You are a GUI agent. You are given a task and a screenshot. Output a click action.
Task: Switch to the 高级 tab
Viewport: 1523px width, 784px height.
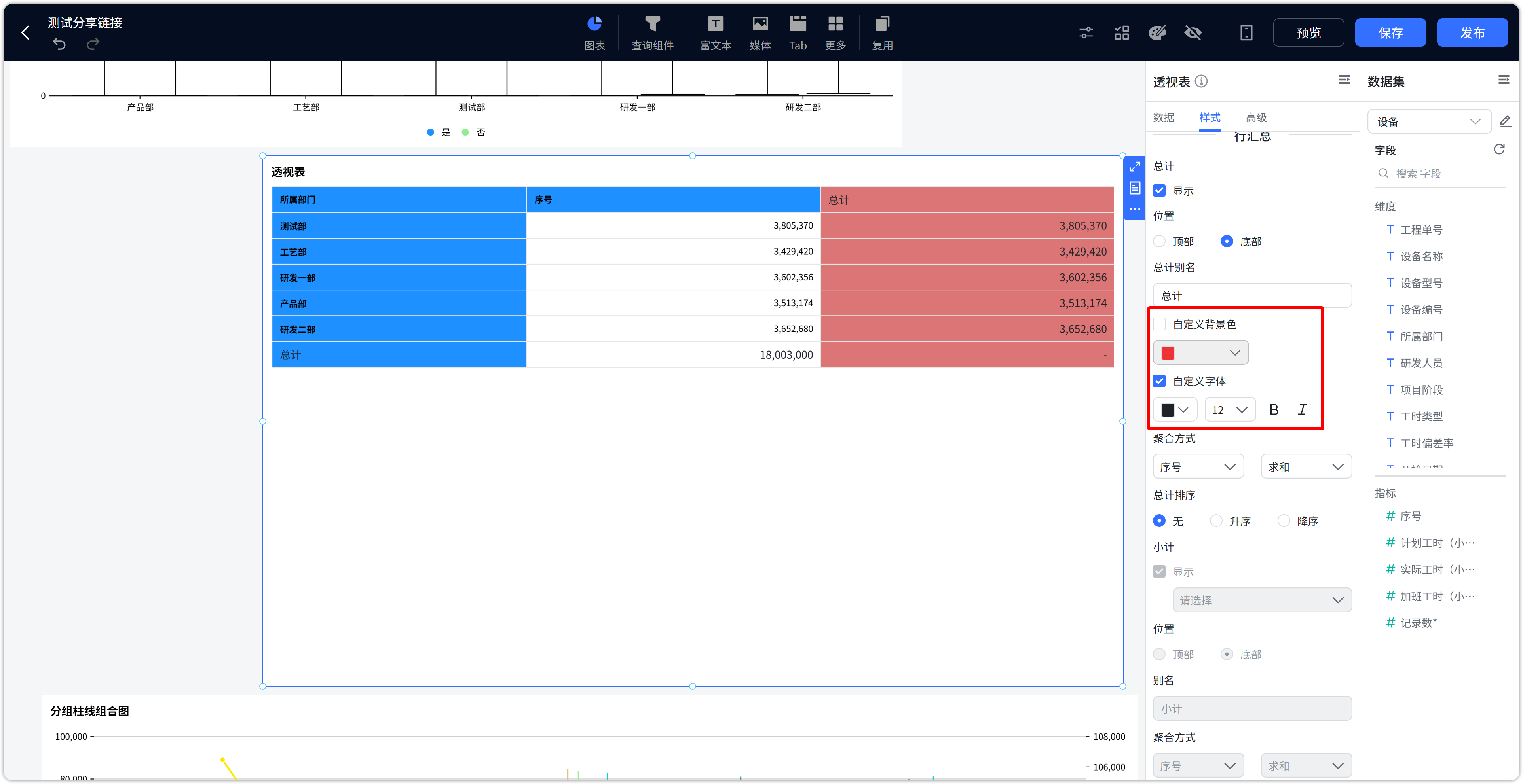(1256, 117)
